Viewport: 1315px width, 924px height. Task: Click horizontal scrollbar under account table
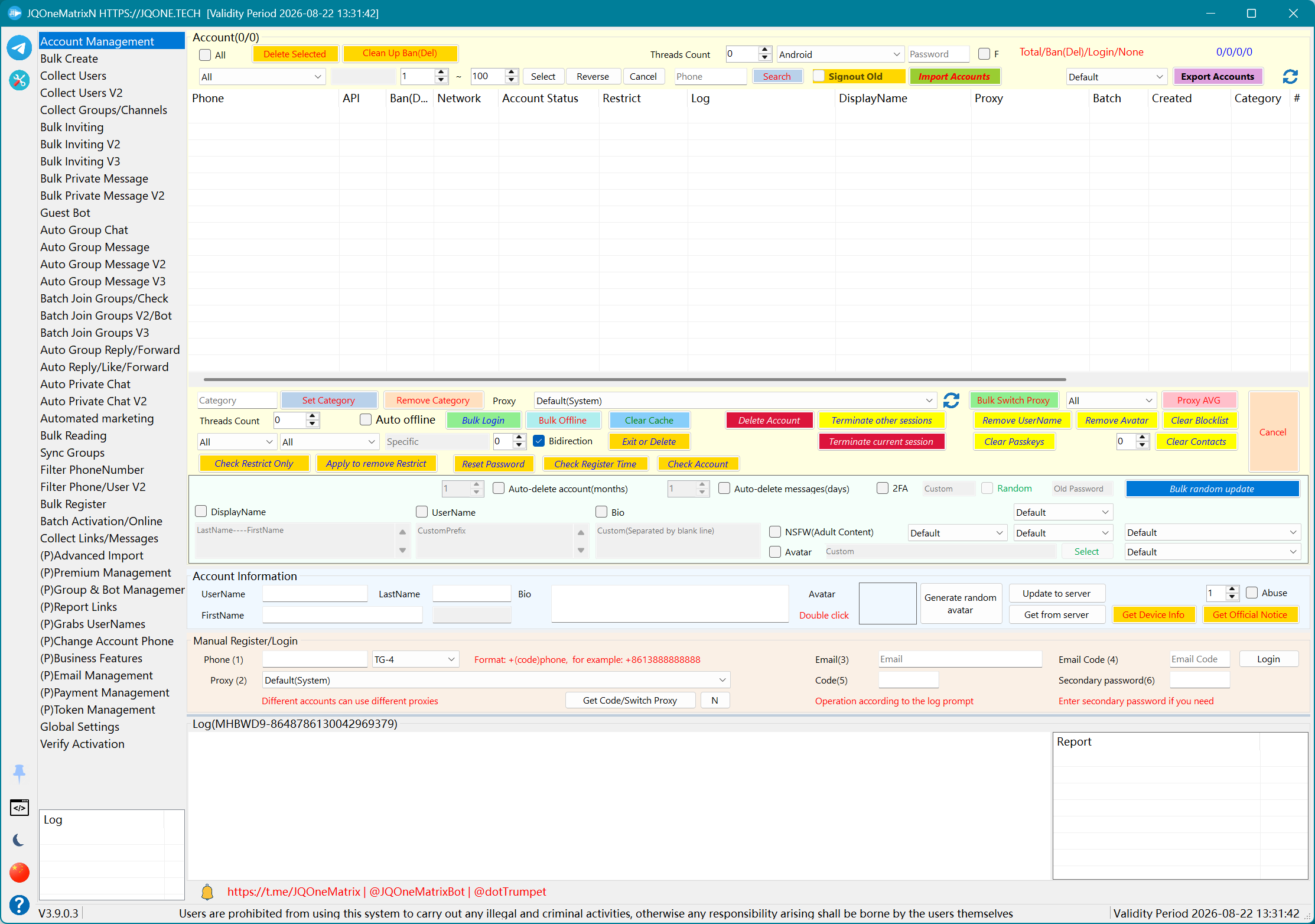click(x=635, y=379)
